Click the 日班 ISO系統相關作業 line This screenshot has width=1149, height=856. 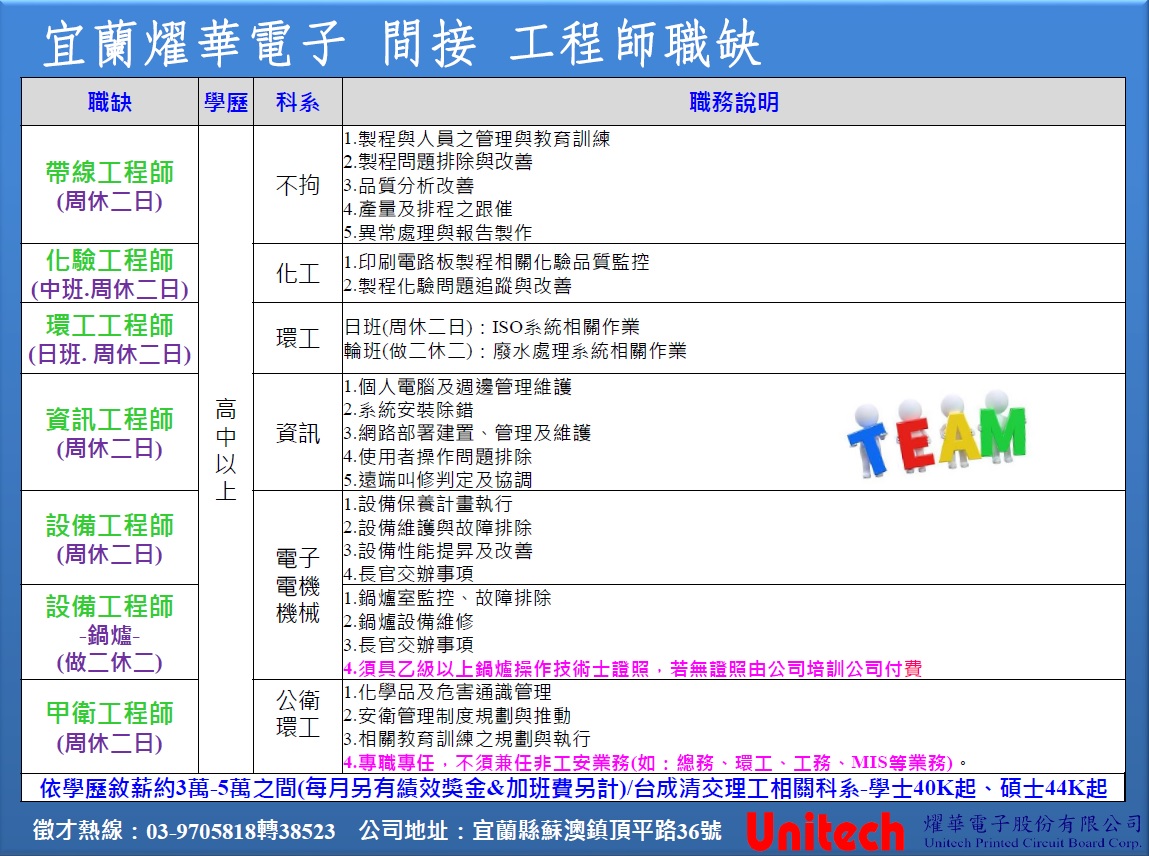492,327
